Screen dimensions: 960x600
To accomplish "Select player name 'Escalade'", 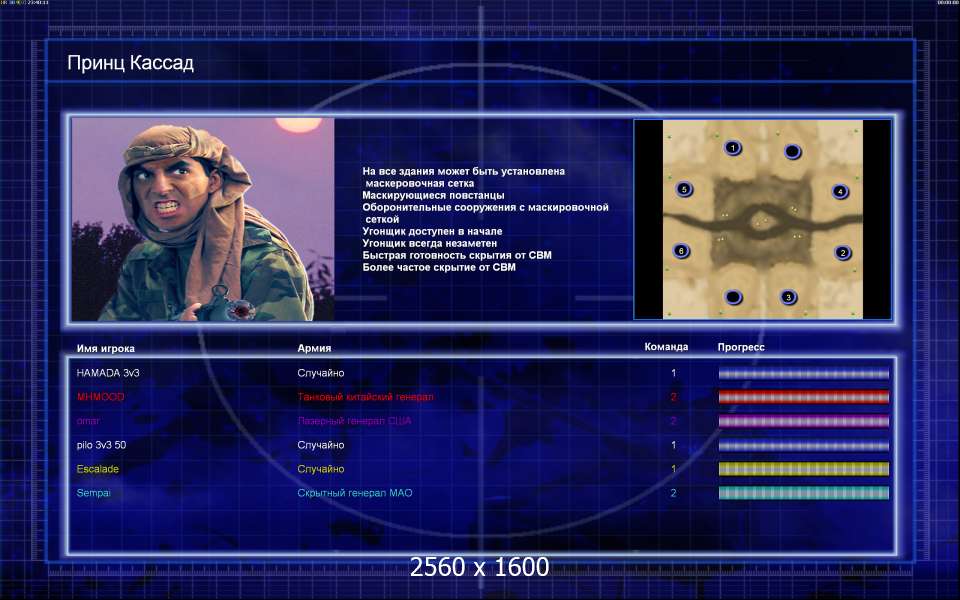I will (97, 469).
